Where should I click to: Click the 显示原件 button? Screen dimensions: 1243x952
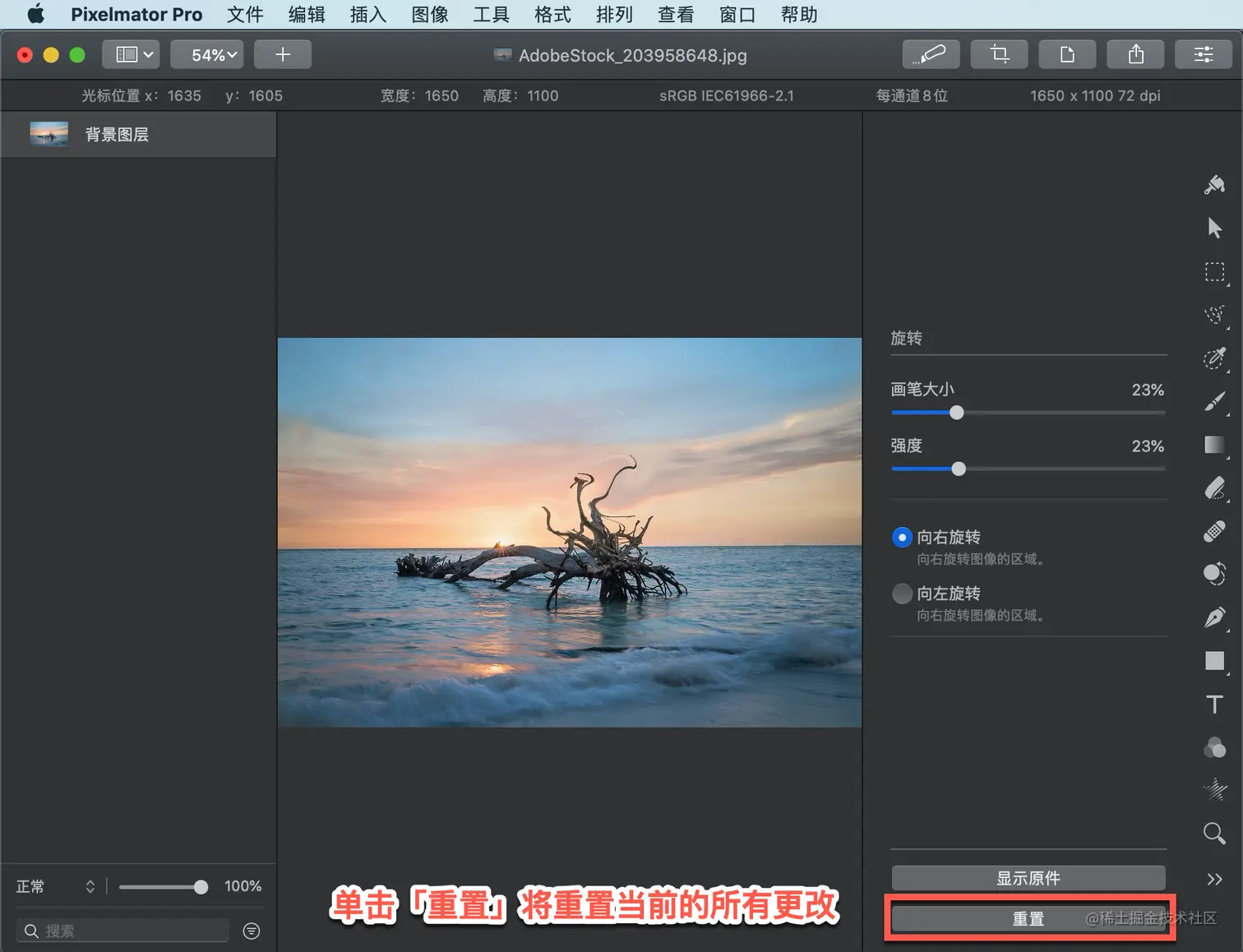1028,878
